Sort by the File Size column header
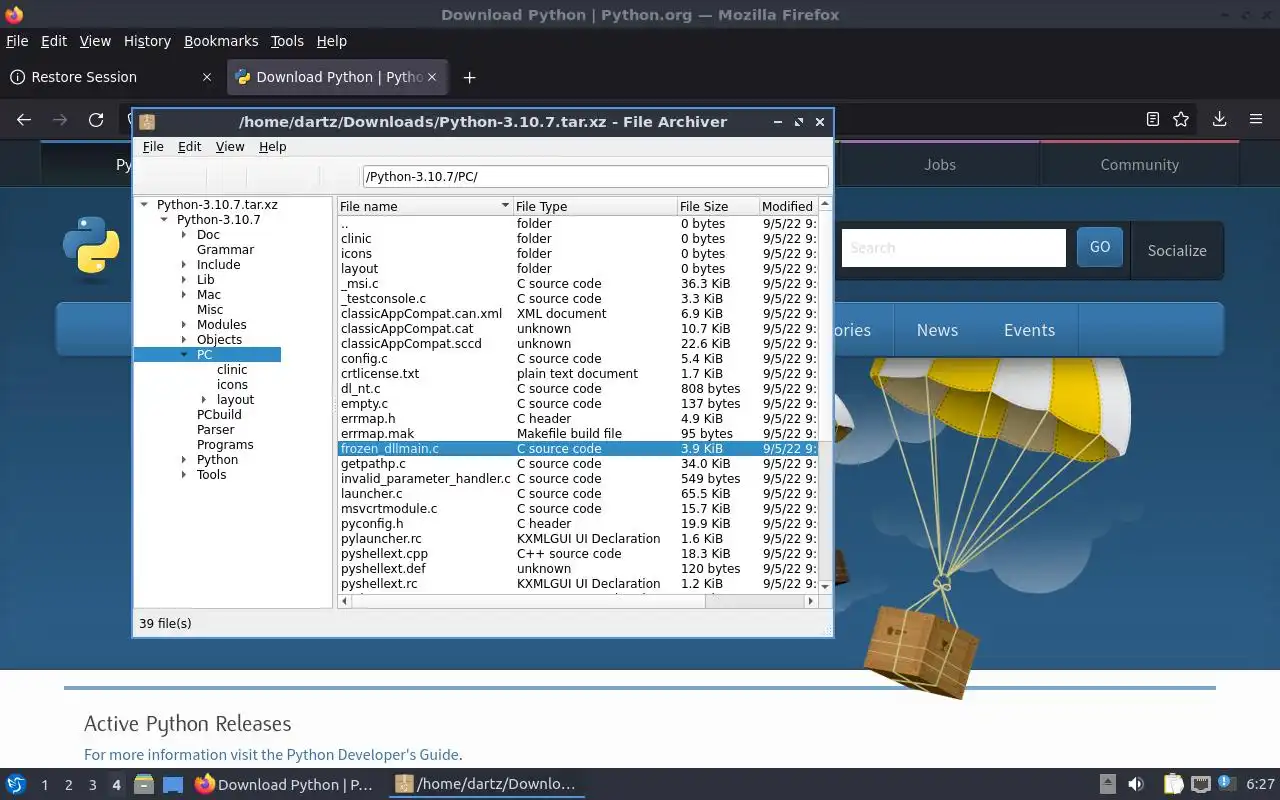This screenshot has width=1280, height=800. 717,206
